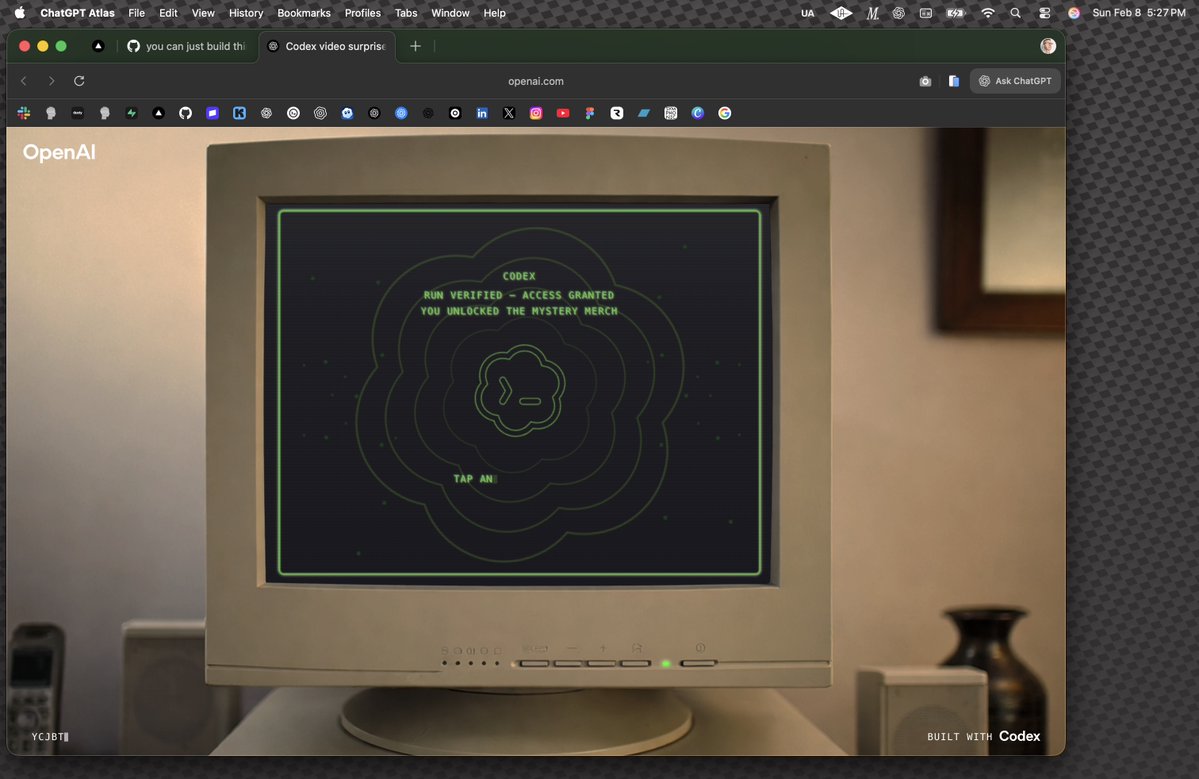Viewport: 1199px width, 779px height.
Task: Click the blue page icon beside Ask ChatGPT
Action: click(x=954, y=81)
